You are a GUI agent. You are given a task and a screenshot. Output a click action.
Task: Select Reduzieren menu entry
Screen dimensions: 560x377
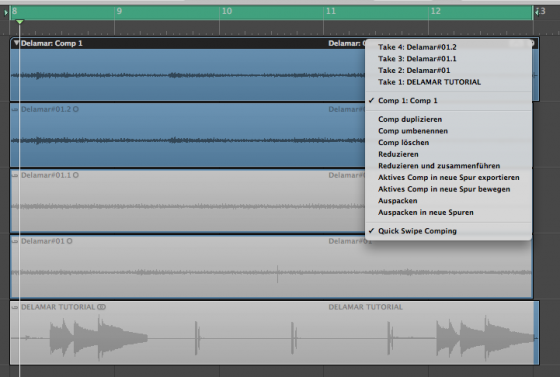pyautogui.click(x=449, y=154)
